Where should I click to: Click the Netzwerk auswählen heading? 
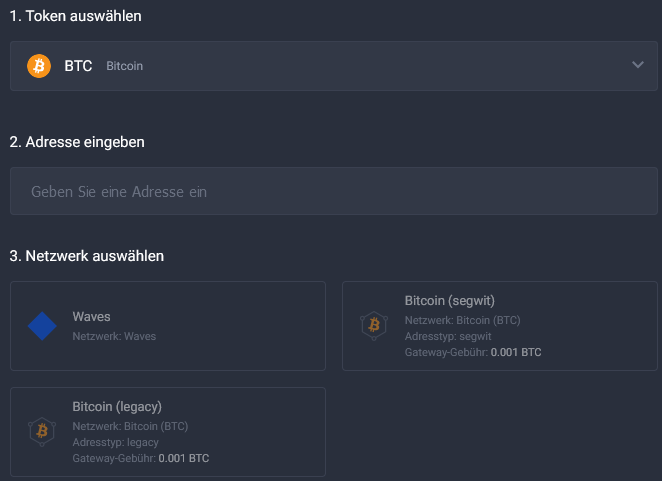(87, 256)
